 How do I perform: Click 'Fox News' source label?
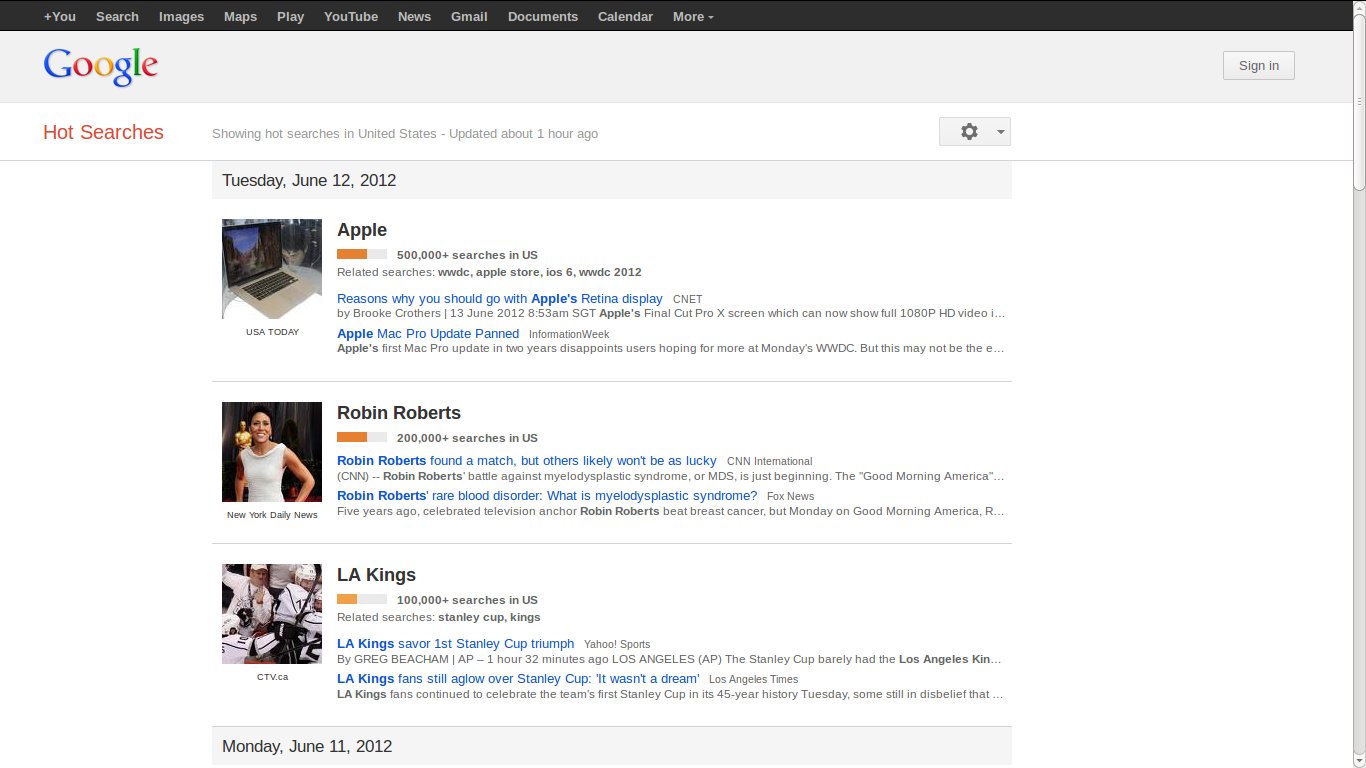(791, 496)
